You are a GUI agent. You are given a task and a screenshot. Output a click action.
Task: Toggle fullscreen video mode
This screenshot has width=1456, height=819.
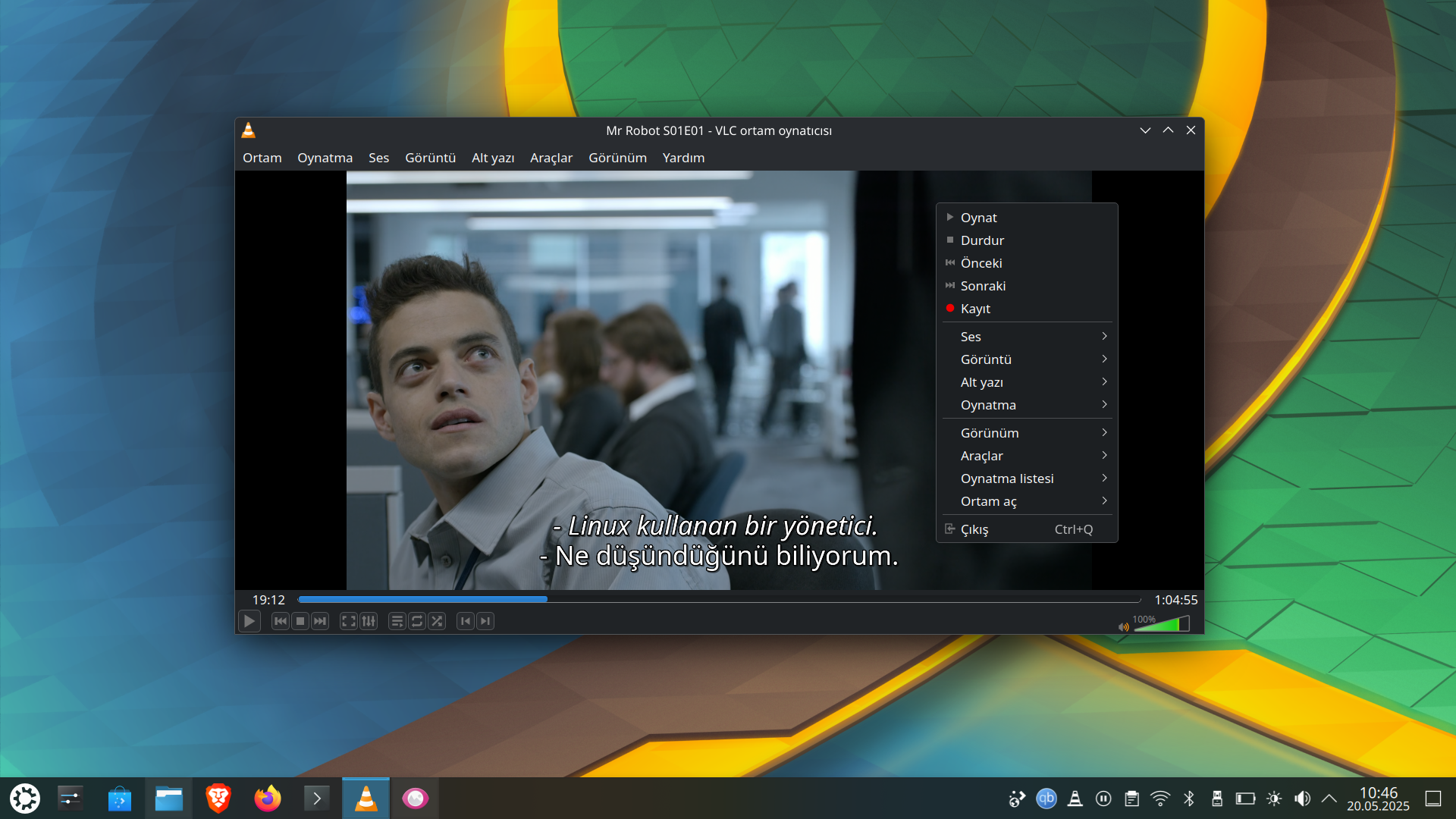(x=349, y=621)
